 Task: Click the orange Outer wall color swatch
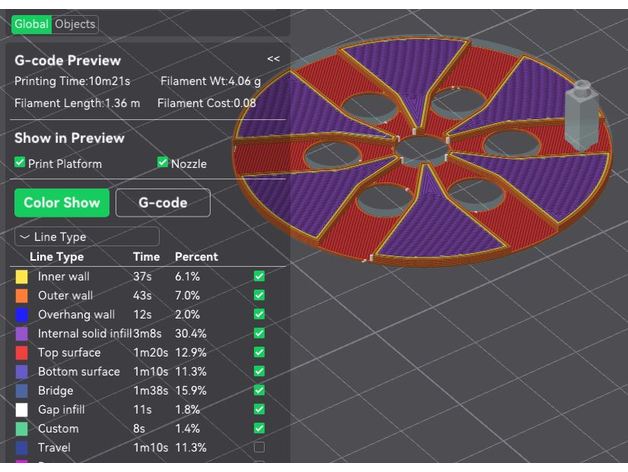[21, 295]
